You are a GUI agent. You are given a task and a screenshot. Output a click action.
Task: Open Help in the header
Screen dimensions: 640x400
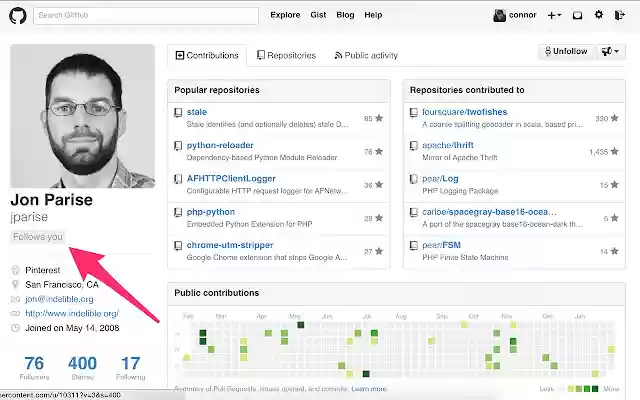(x=373, y=15)
